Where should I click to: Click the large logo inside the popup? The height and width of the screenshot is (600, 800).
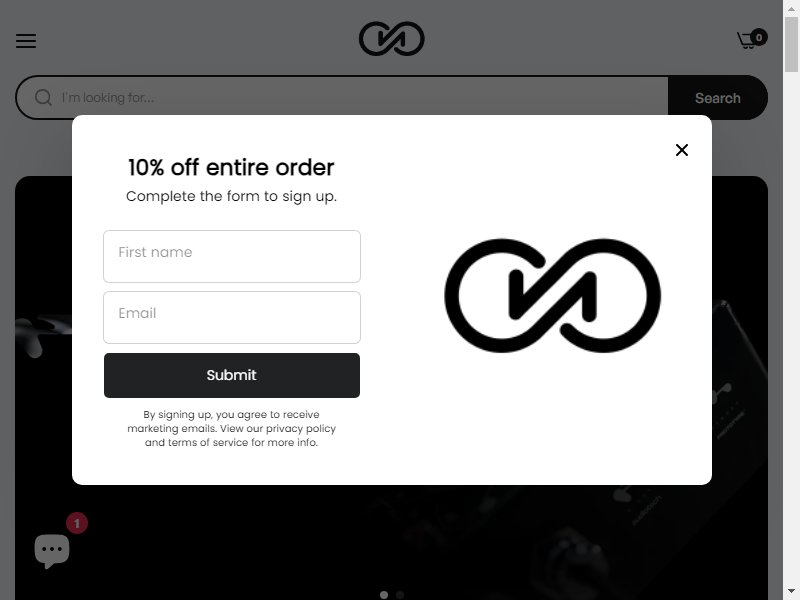(x=553, y=295)
